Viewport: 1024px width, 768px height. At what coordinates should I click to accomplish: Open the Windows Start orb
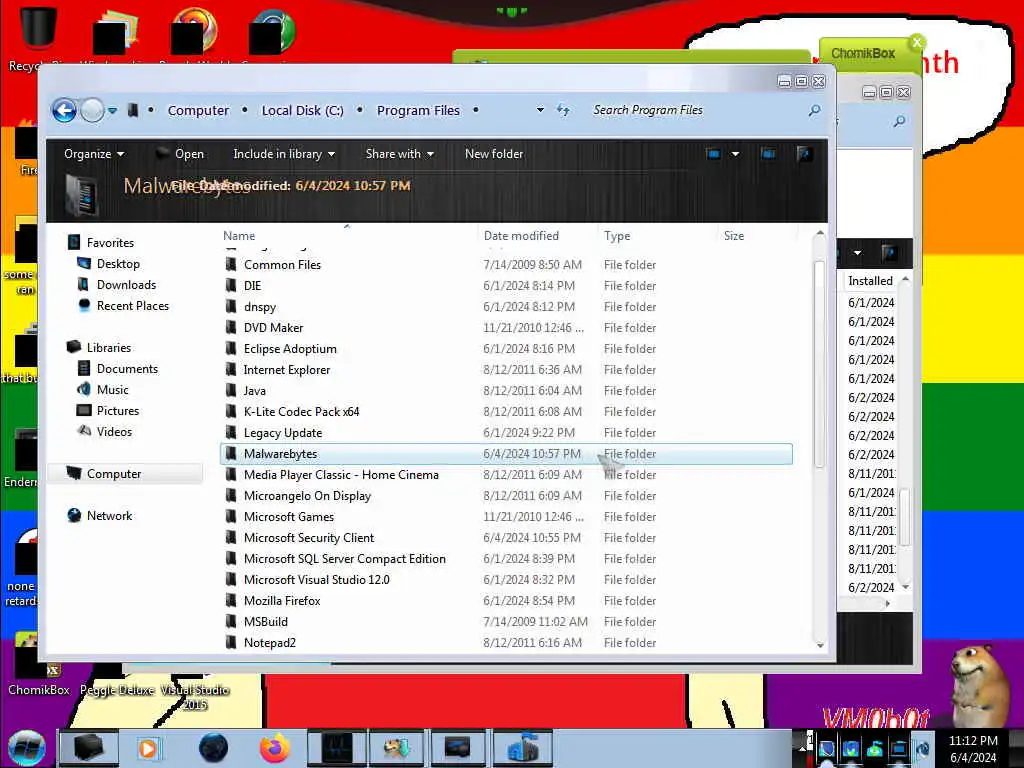[x=27, y=748]
